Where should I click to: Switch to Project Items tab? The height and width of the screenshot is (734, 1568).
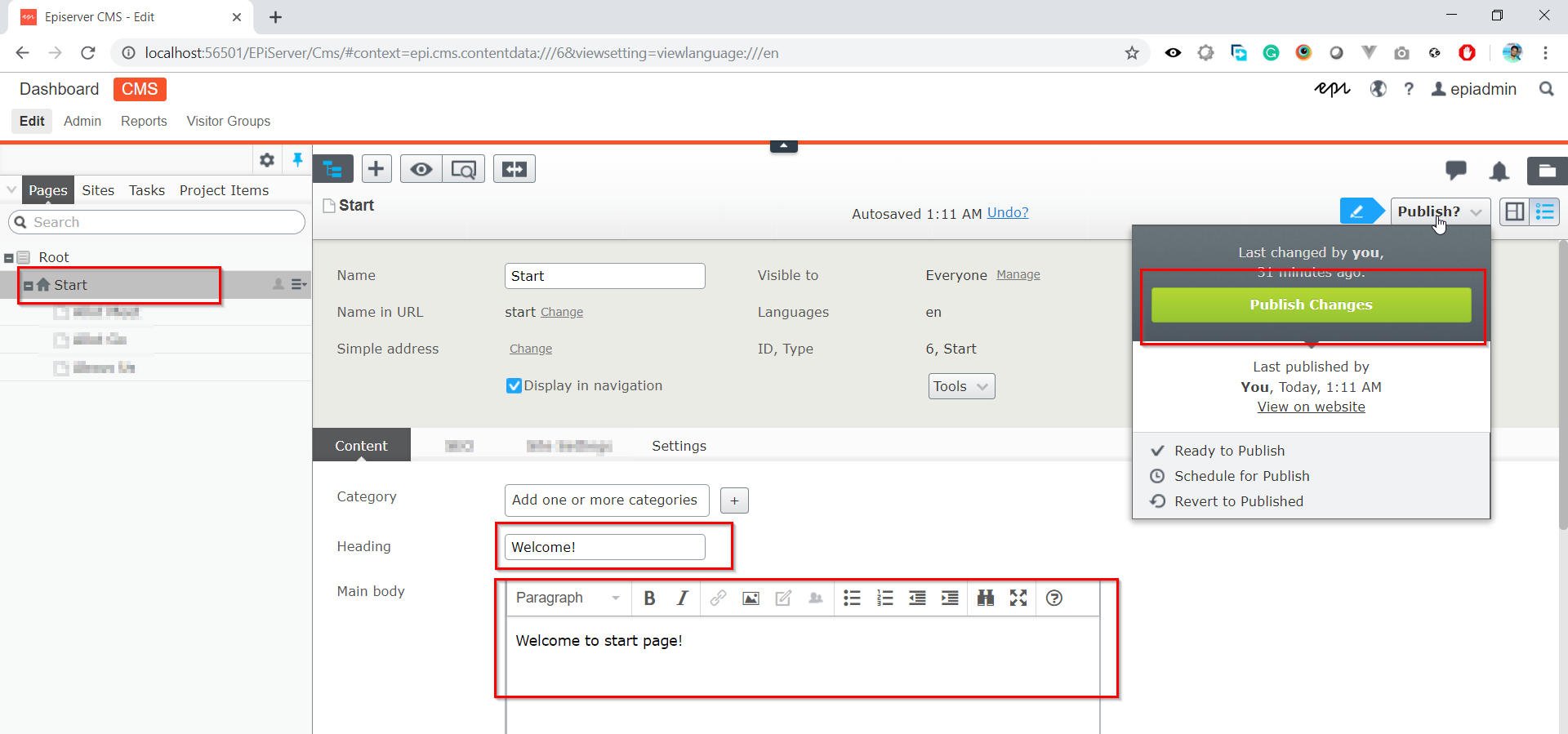[x=224, y=190]
